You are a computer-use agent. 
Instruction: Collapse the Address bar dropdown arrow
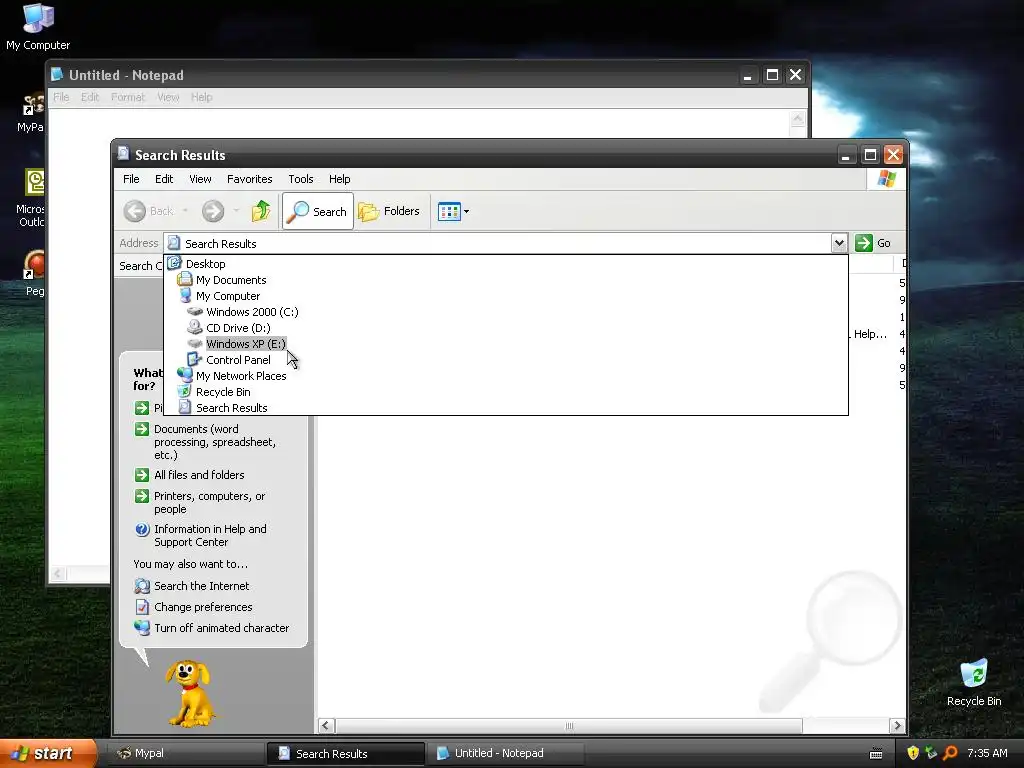(x=839, y=243)
